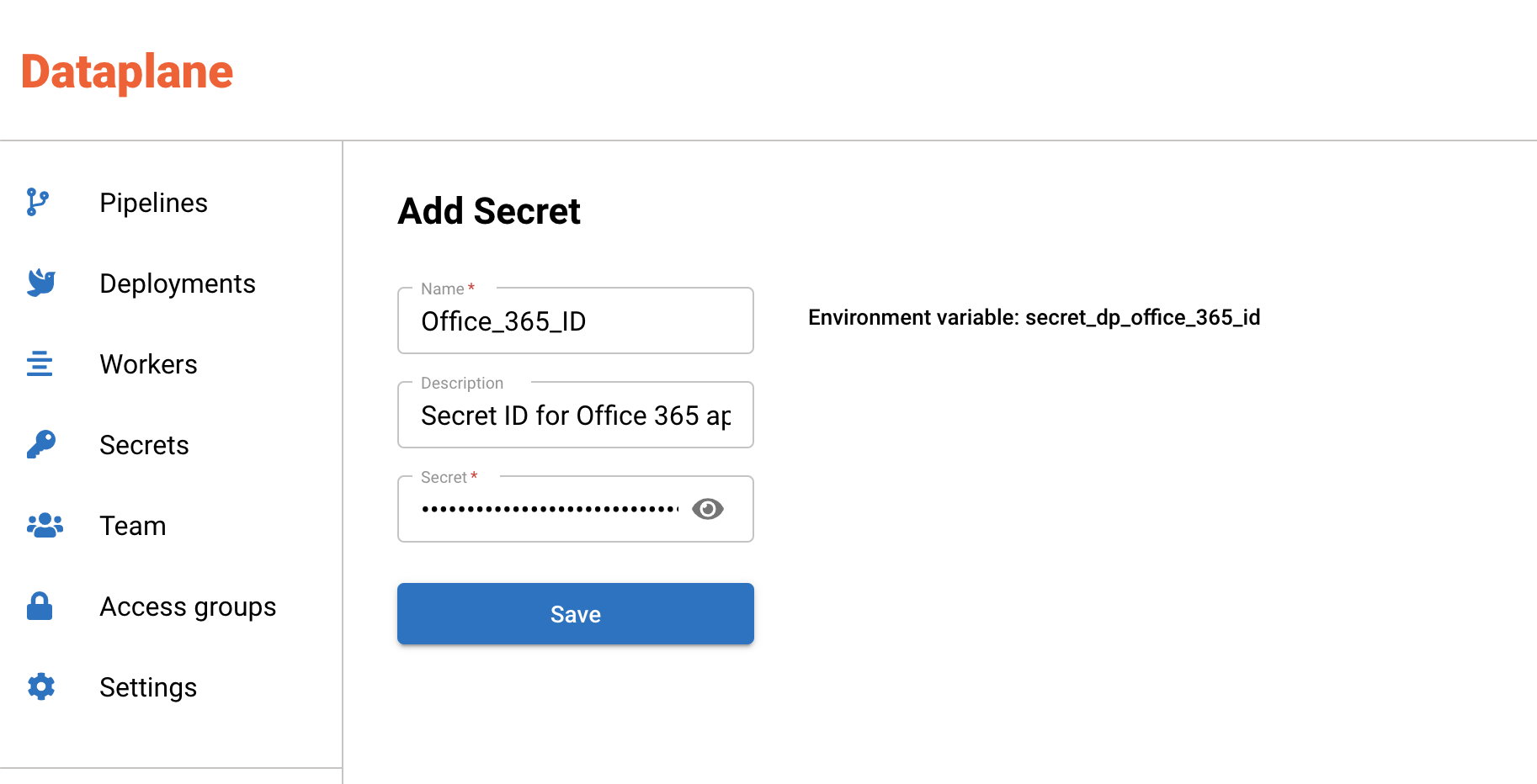Click the Dataplane logo
The height and width of the screenshot is (784, 1537).
126,71
